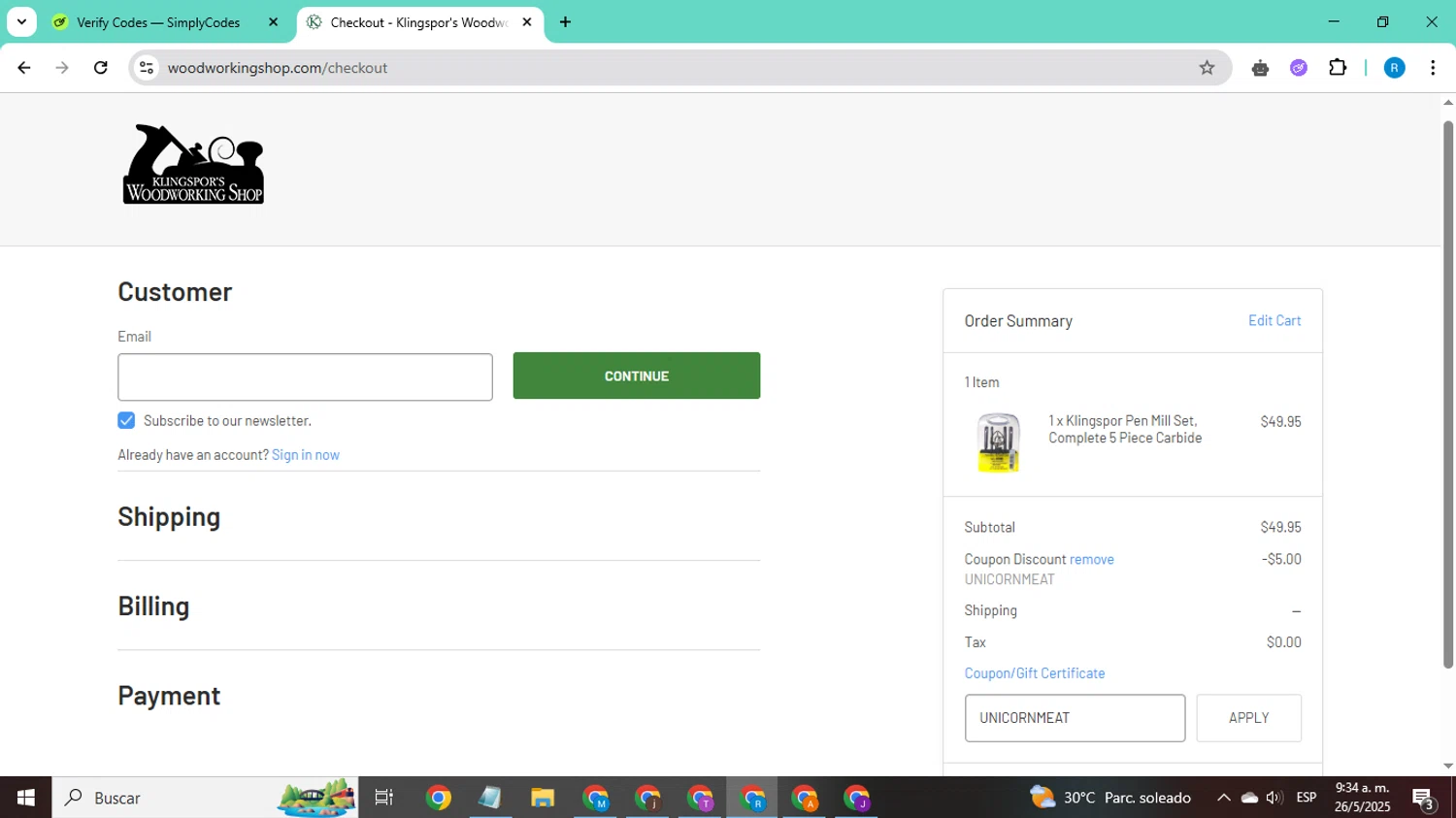Remove the UNICORNMEAT coupon discount
This screenshot has width=1456, height=818.
click(x=1092, y=559)
